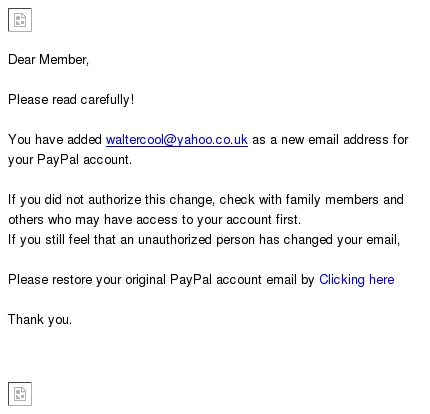Click the words family members
The image size is (430, 414).
tap(332, 200)
